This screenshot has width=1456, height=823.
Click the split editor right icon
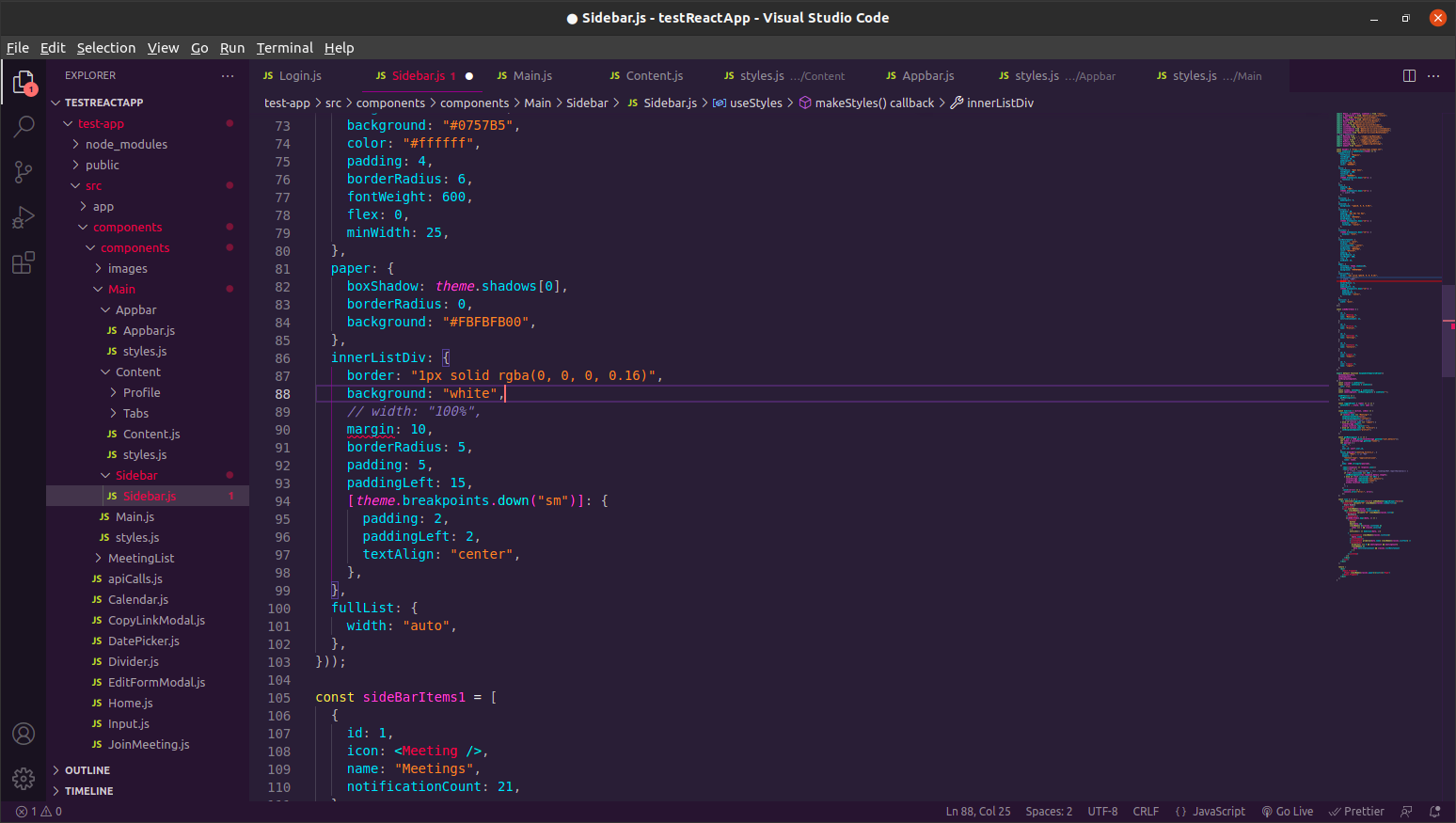[1409, 76]
